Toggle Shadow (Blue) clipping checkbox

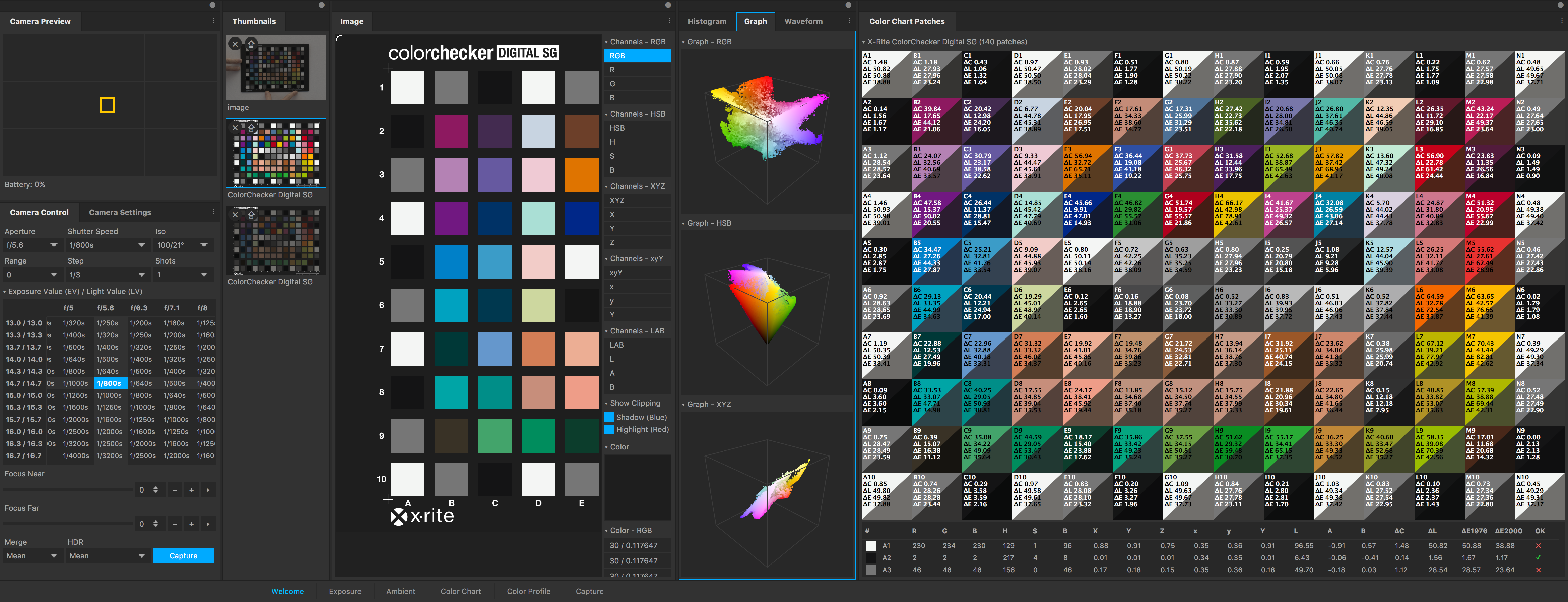(609, 417)
